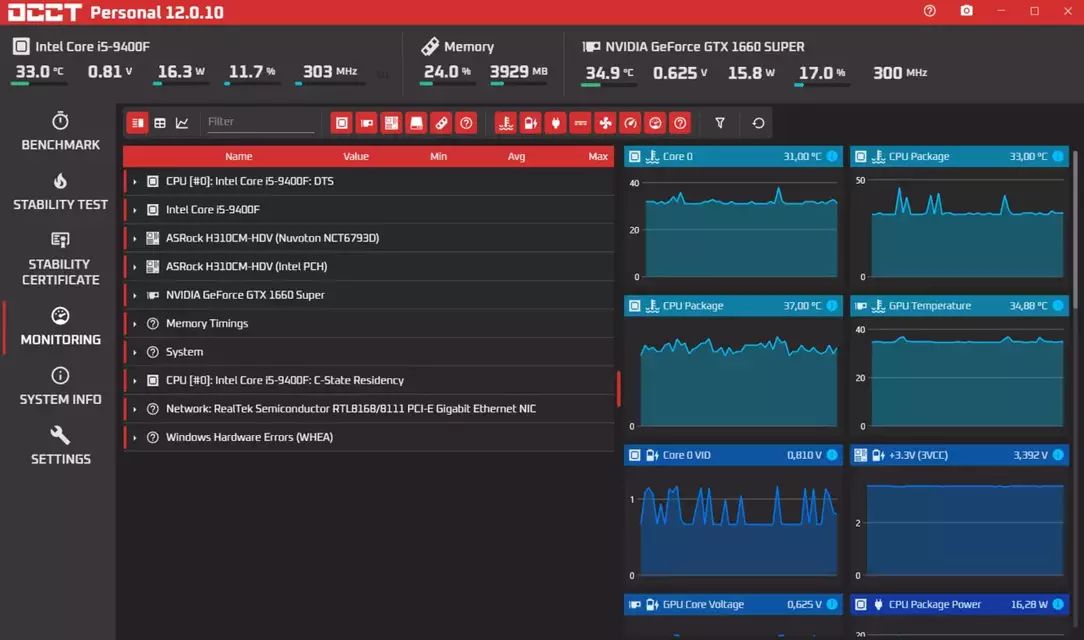Screen dimensions: 1084x640
Task: Open the System Info section
Action: (x=60, y=386)
